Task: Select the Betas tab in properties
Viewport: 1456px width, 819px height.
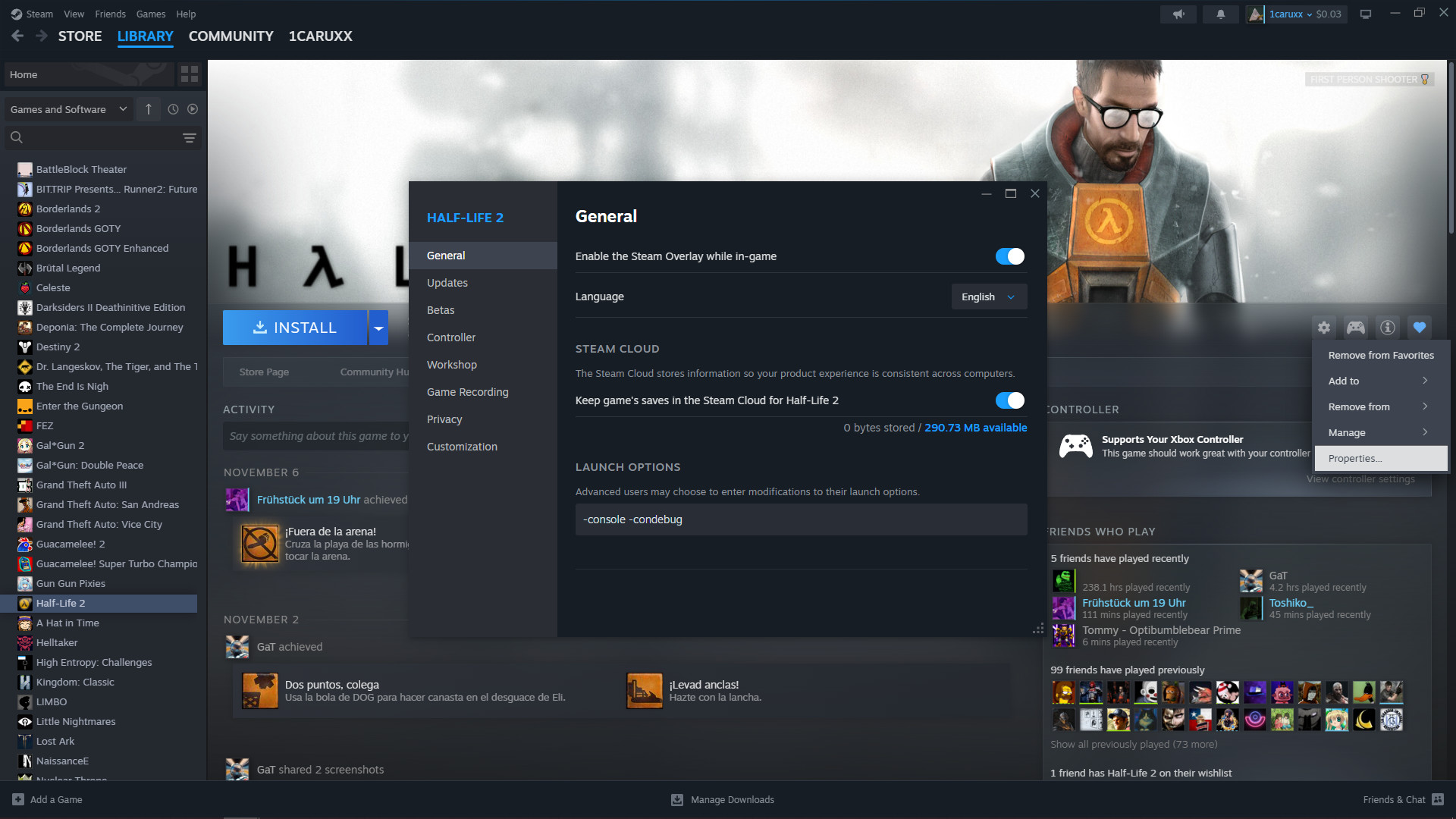Action: coord(483,310)
